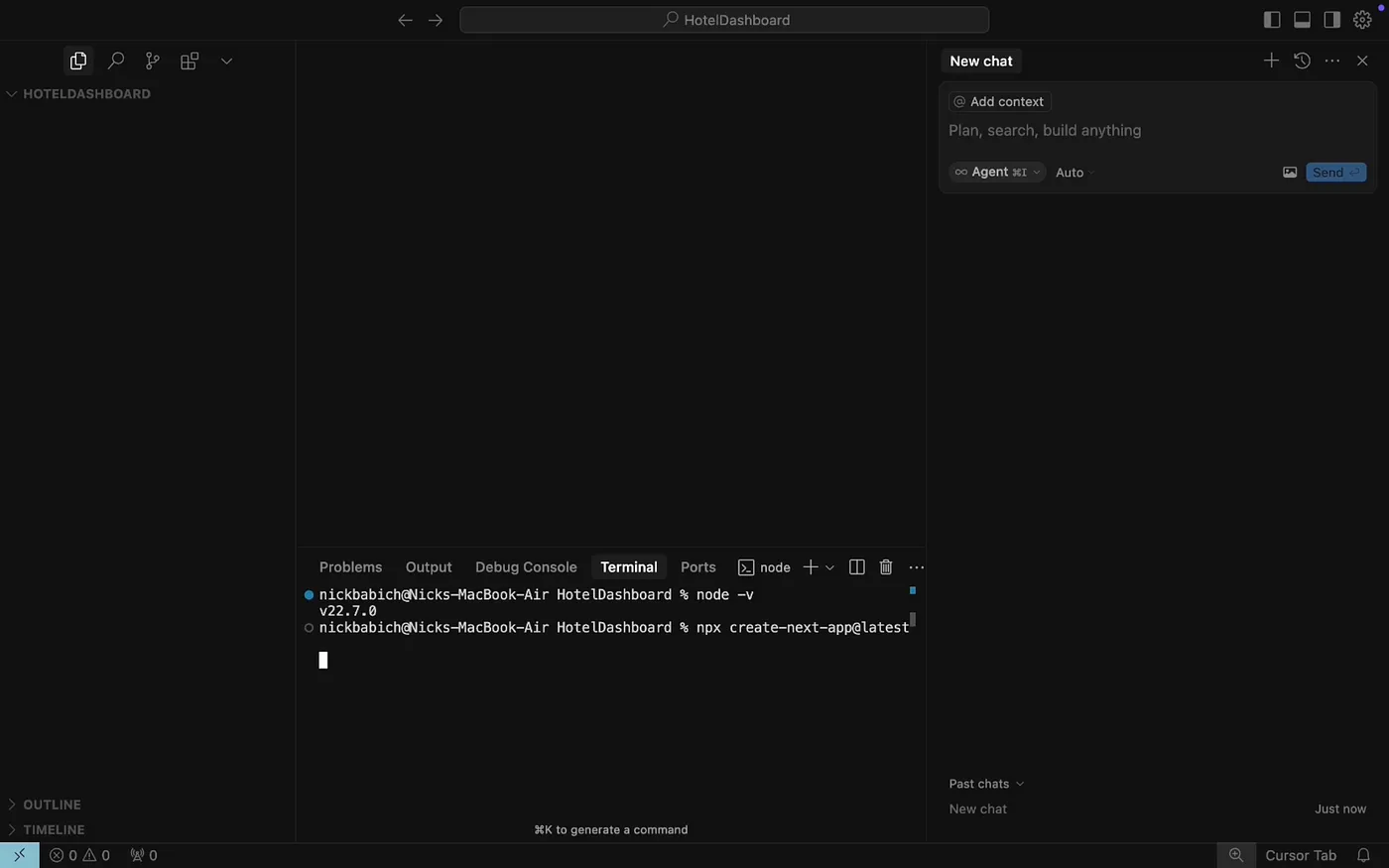Click the Add context button in chat

tap(998, 100)
